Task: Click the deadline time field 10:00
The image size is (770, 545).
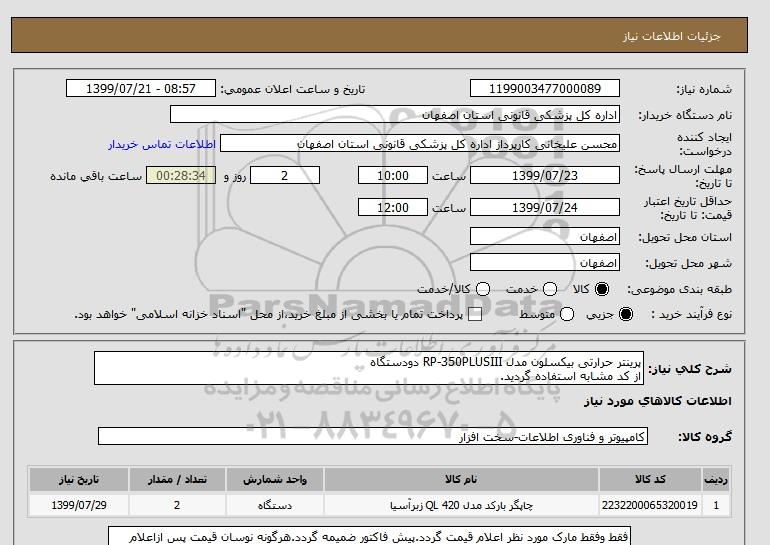Action: (x=393, y=175)
